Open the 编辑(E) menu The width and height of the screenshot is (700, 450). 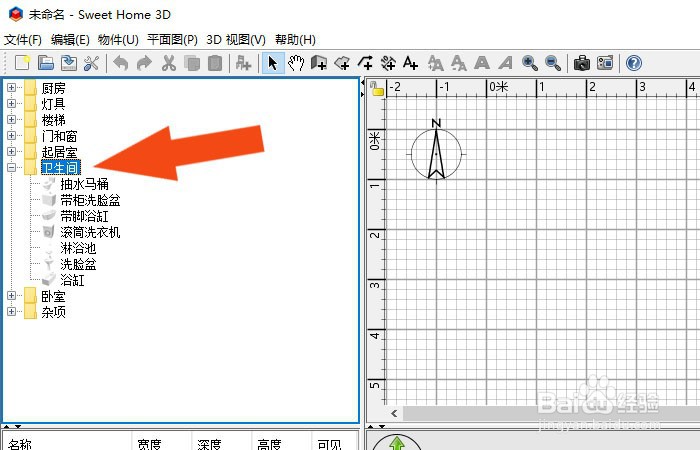(70, 40)
